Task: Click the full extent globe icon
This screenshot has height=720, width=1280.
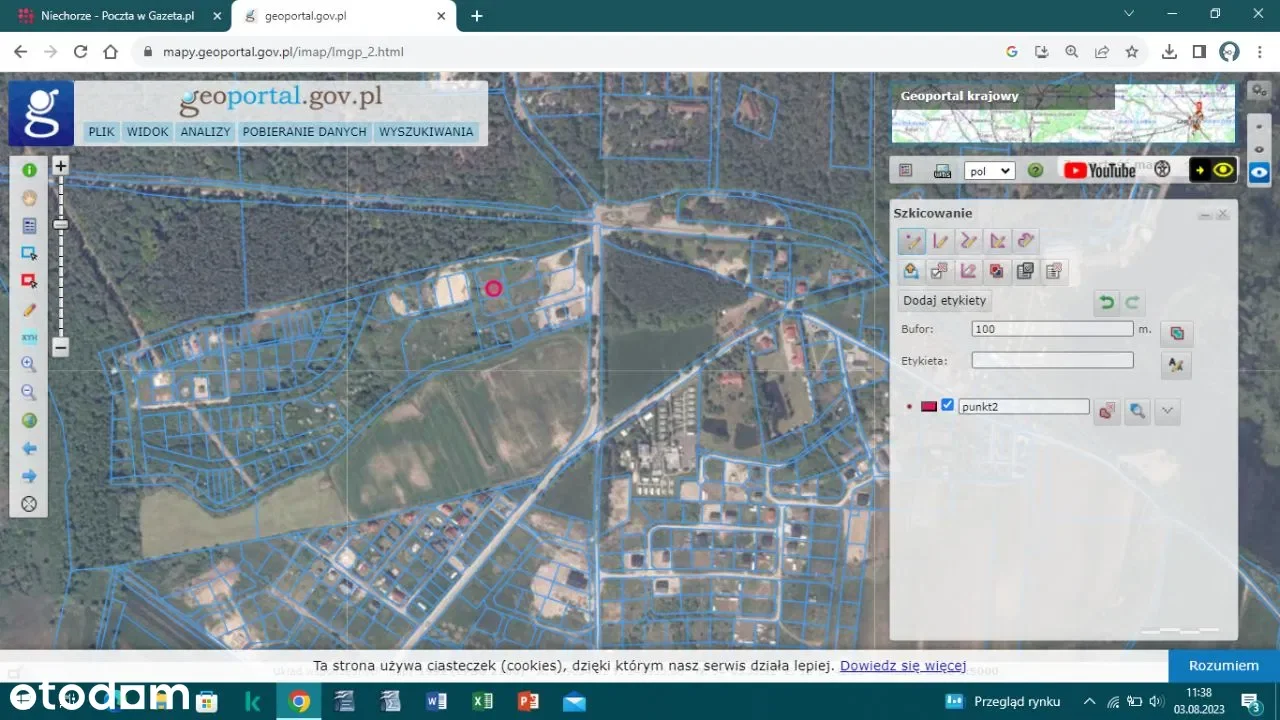Action: tap(29, 421)
